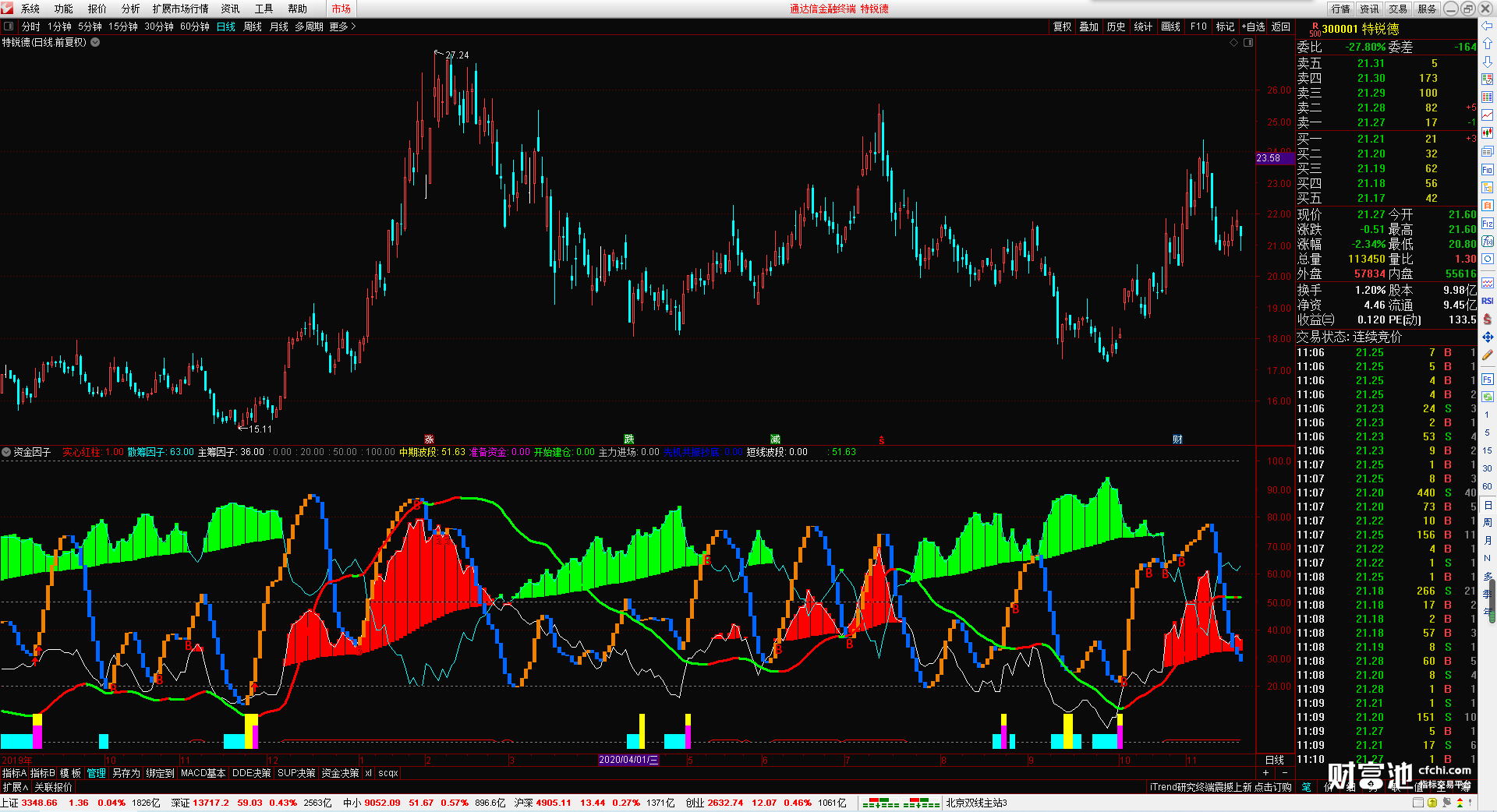The height and width of the screenshot is (812, 1497).
Task: Click the 另存为 save-as button
Action: point(126,773)
